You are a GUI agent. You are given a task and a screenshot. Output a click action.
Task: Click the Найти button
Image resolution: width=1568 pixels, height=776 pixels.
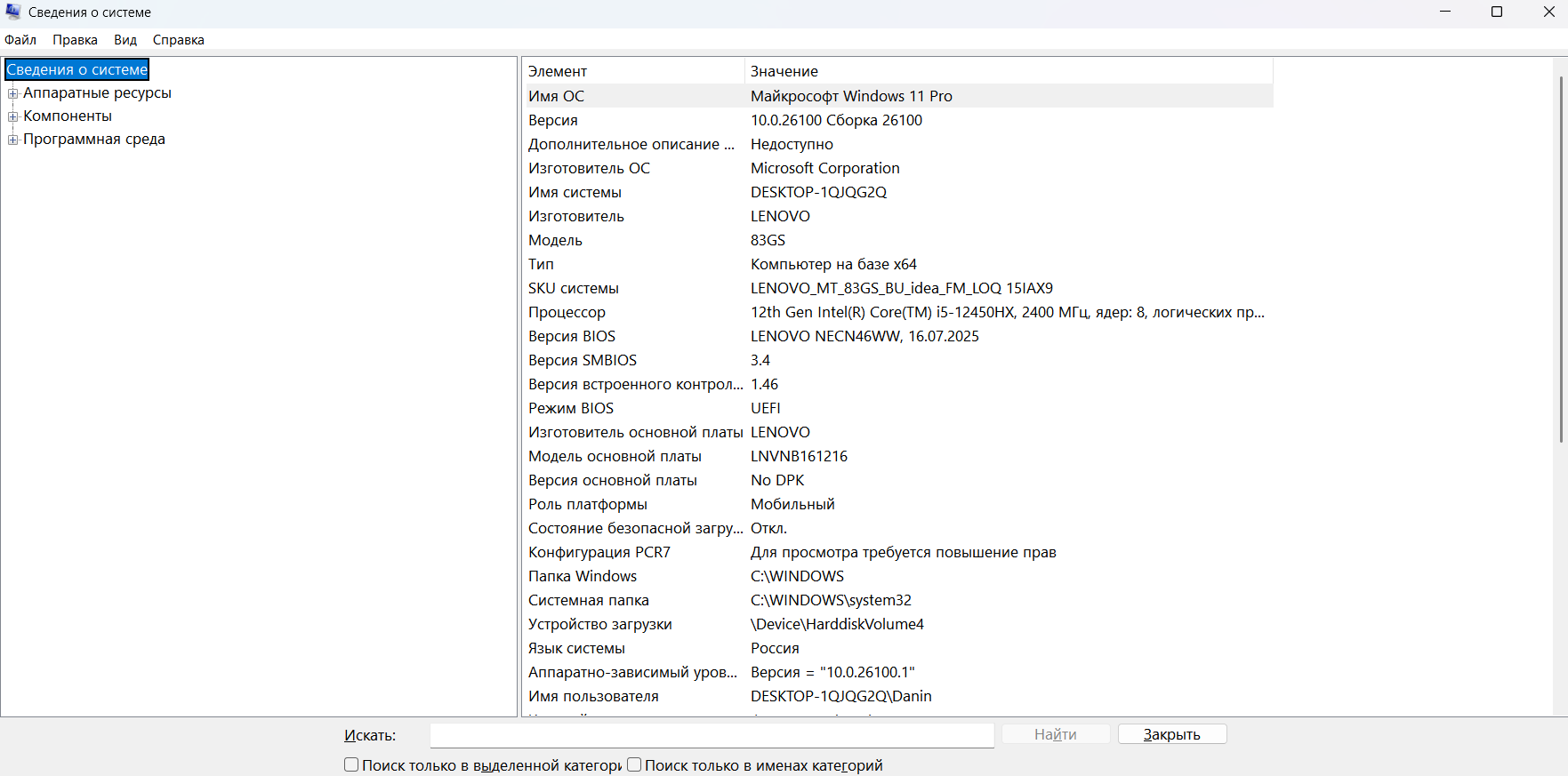[1056, 734]
